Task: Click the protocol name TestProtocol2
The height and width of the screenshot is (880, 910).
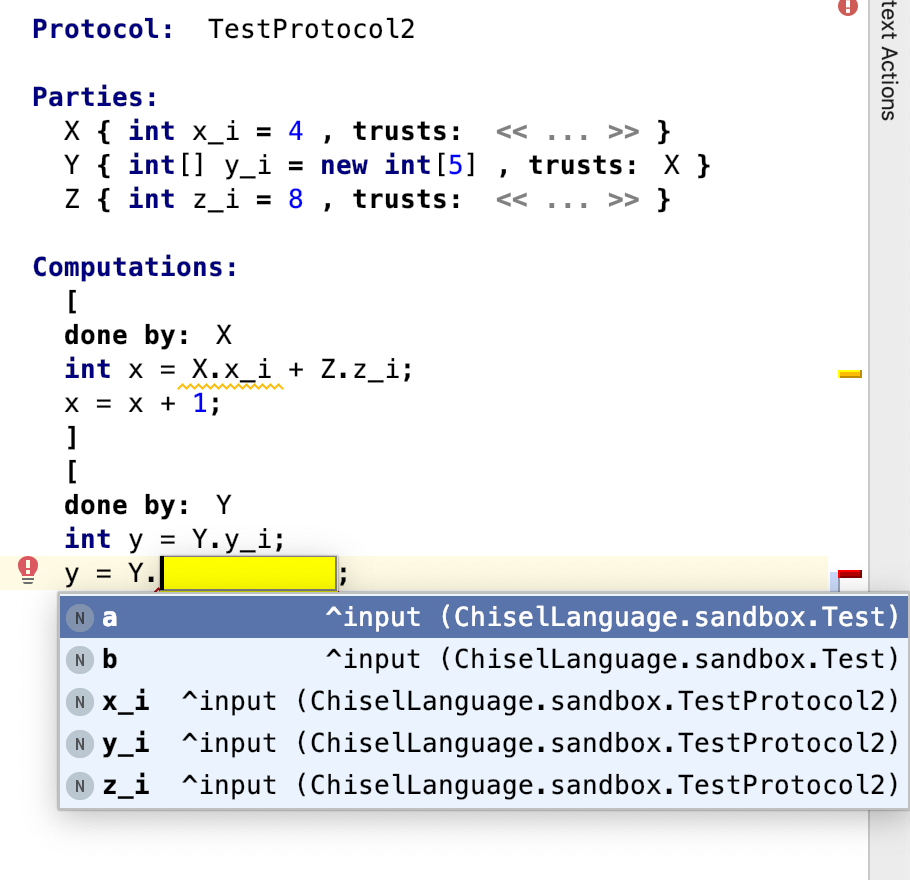Action: click(x=311, y=28)
